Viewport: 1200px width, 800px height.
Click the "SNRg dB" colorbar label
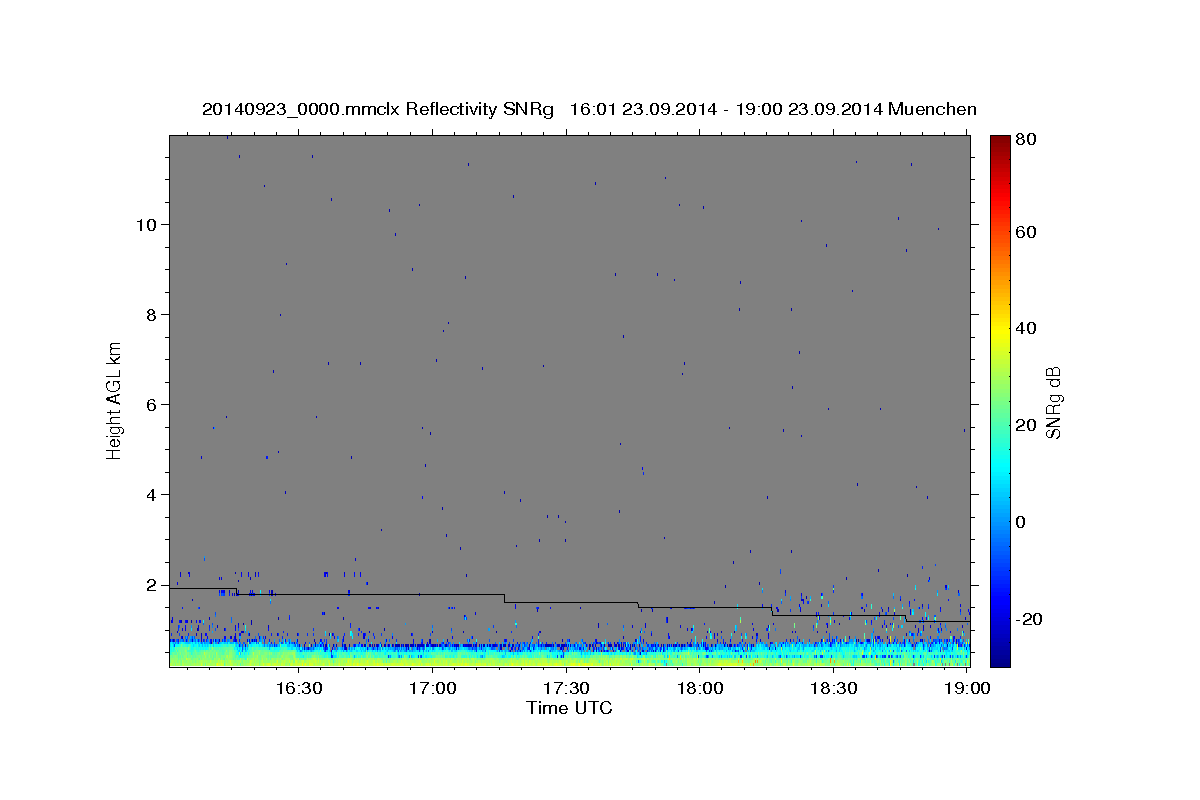tap(1053, 400)
